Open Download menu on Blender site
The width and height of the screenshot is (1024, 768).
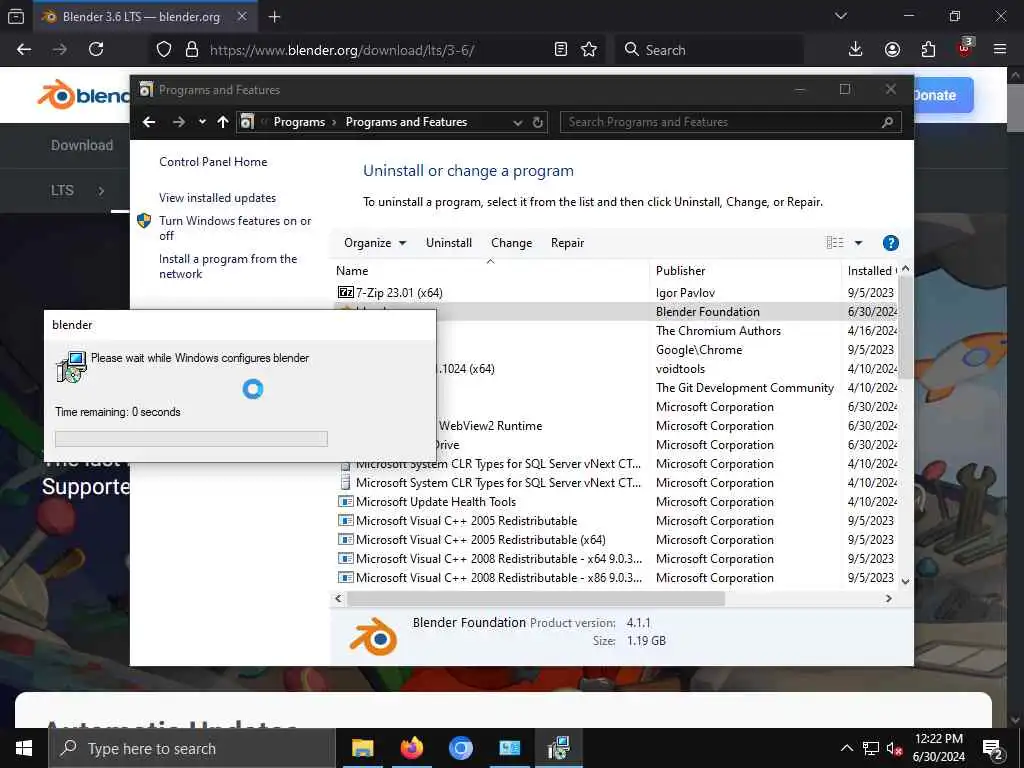click(x=82, y=145)
